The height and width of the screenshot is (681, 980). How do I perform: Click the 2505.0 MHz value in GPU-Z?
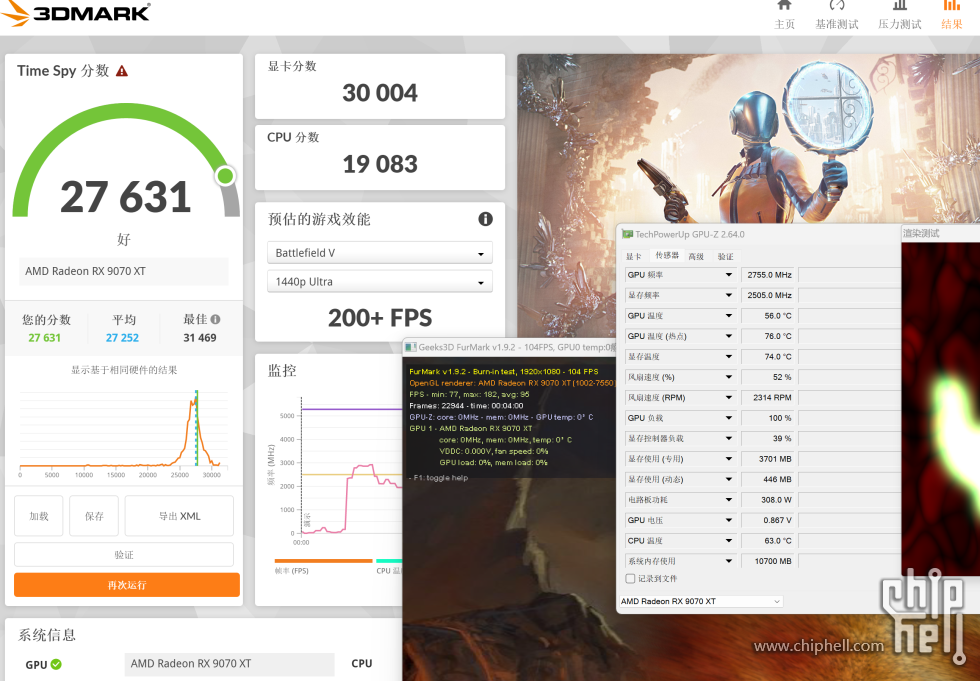click(x=769, y=295)
